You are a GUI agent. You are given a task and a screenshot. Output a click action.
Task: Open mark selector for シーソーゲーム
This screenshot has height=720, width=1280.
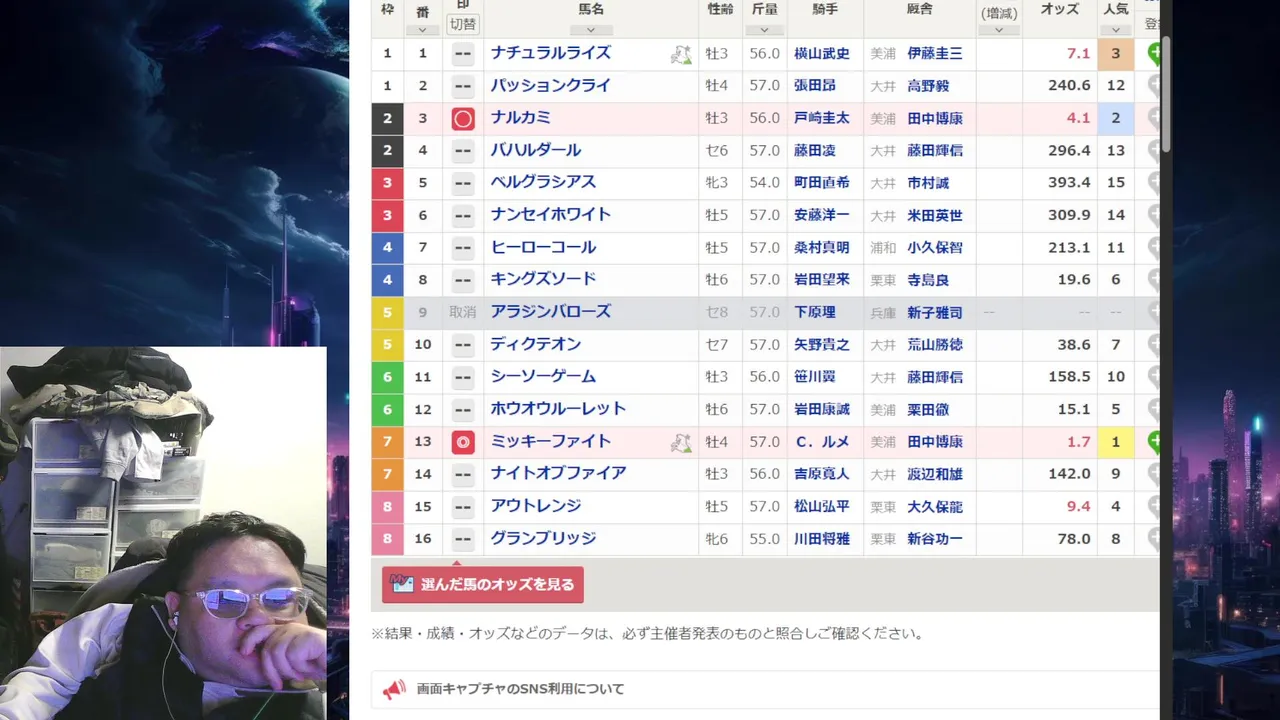pos(463,377)
